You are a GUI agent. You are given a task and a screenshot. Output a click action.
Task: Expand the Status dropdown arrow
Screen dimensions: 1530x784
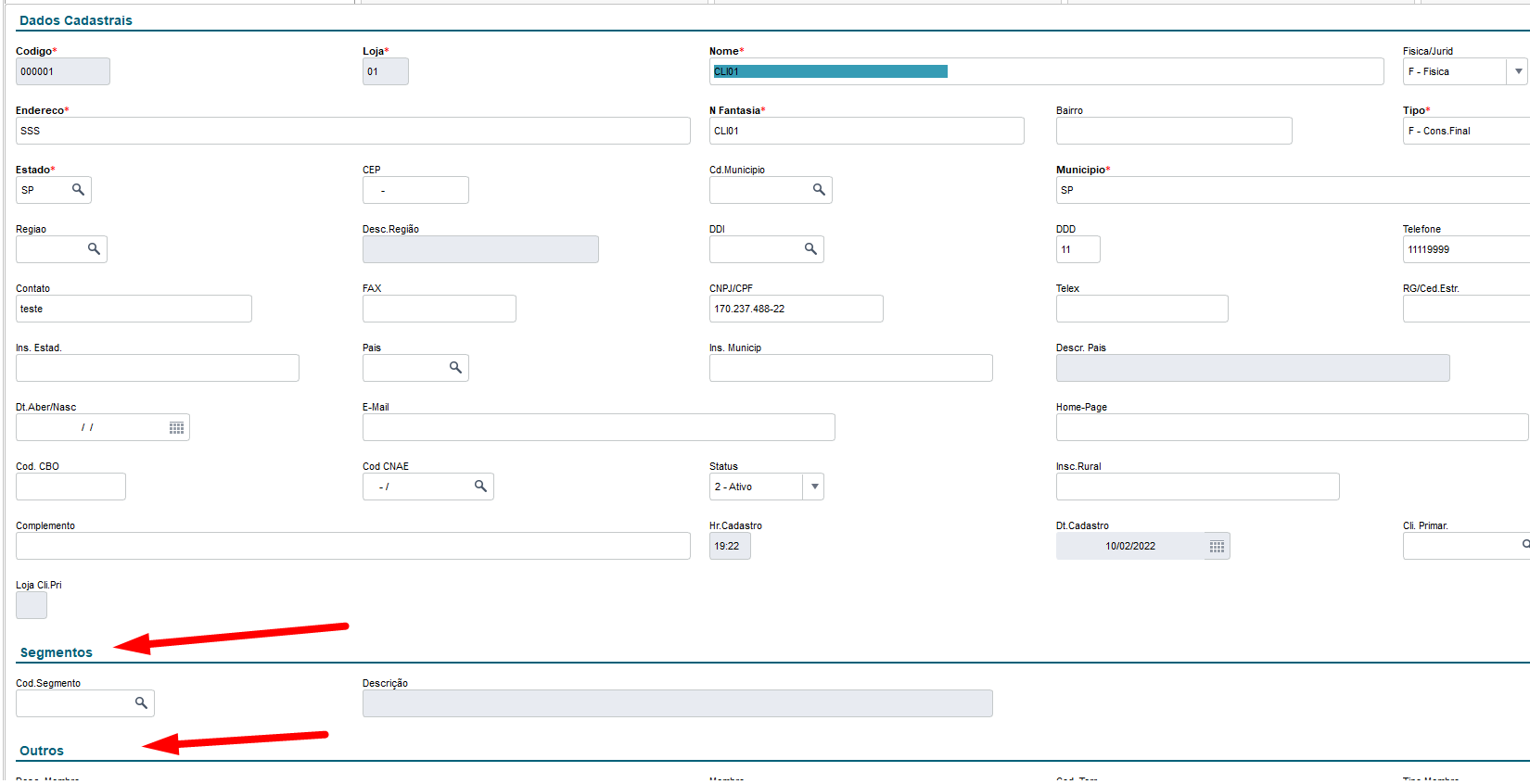point(814,487)
